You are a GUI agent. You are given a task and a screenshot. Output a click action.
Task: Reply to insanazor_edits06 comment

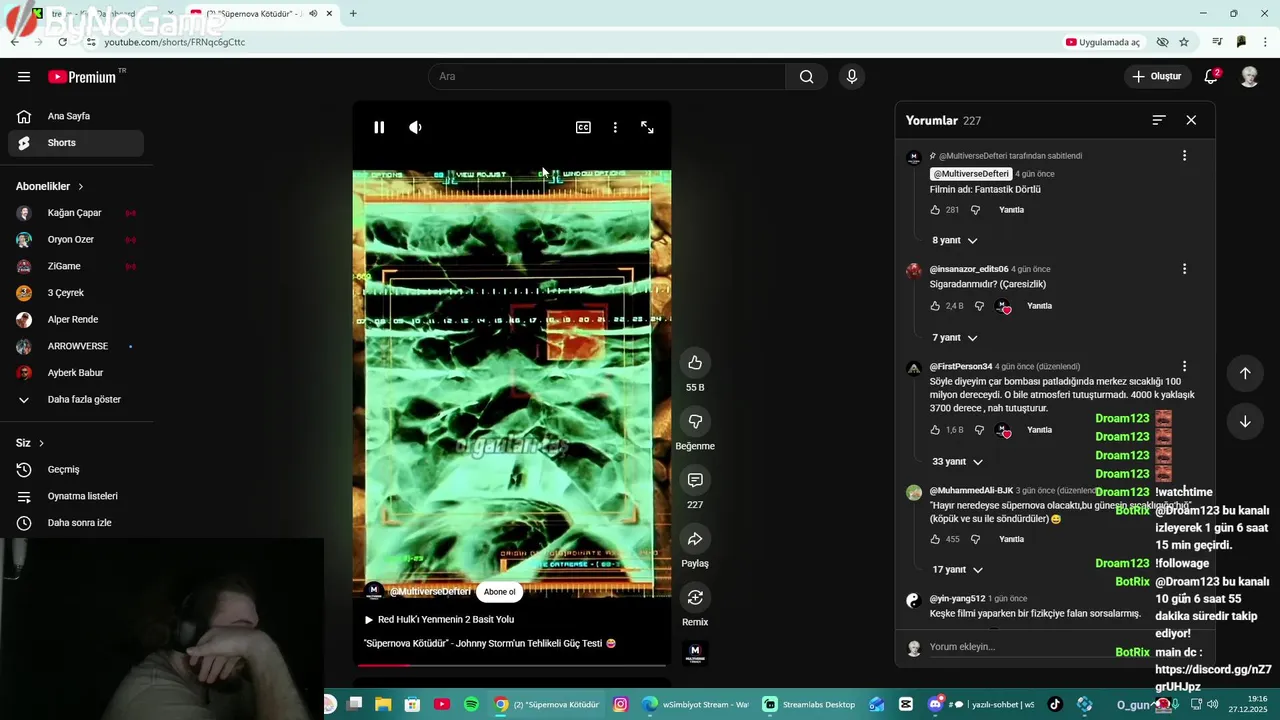1039,306
